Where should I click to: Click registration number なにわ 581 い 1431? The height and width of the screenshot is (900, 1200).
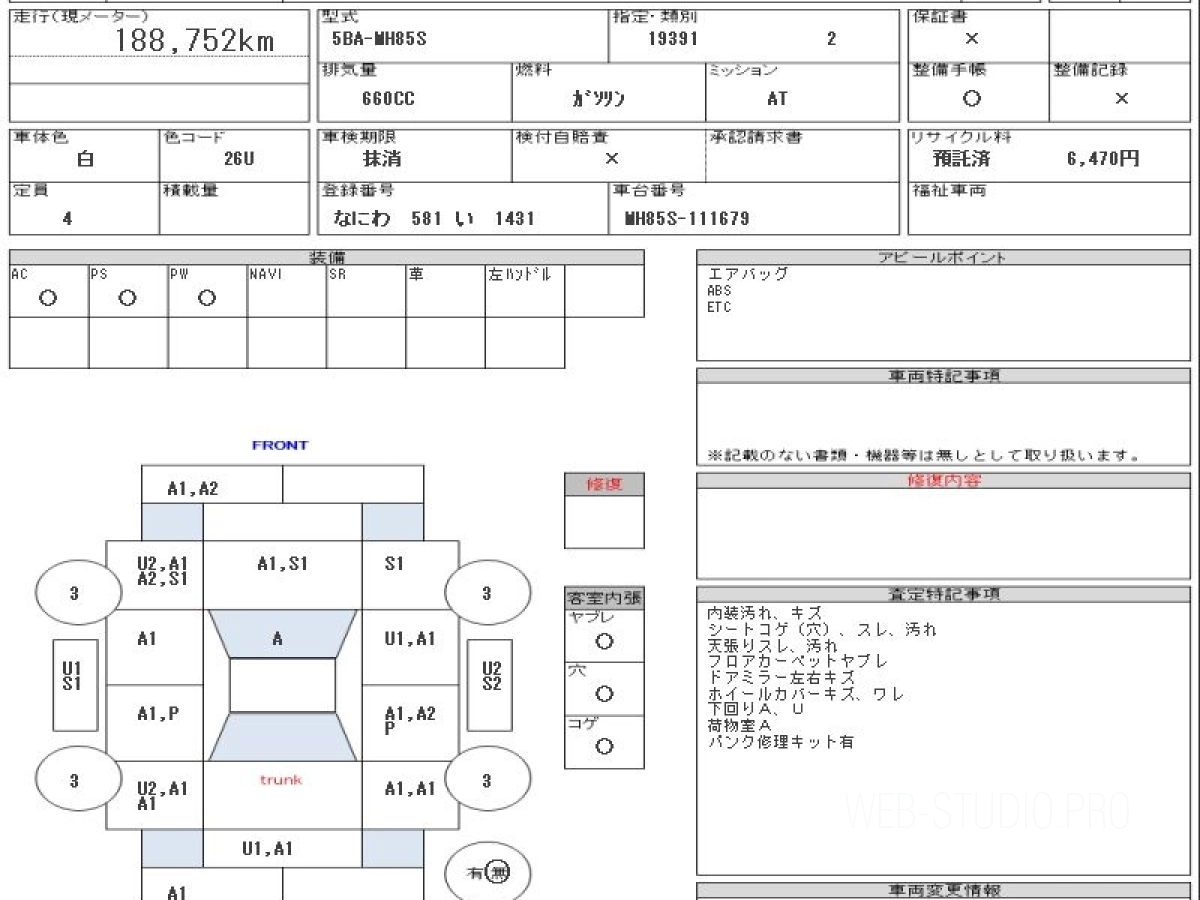coord(434,218)
